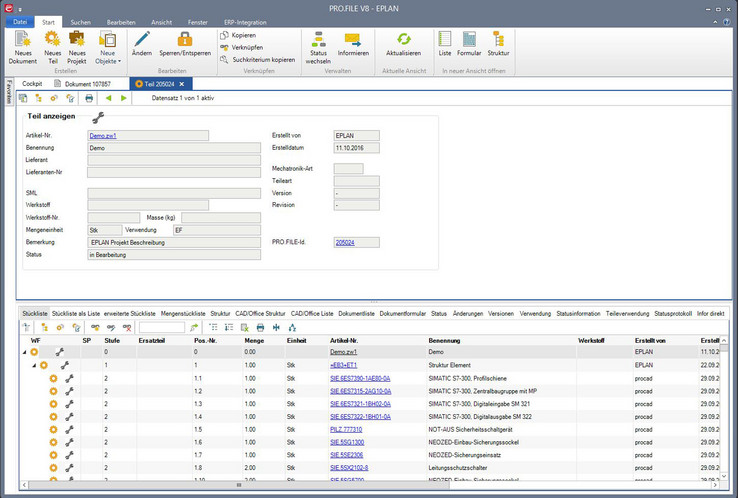Viewport: 738px width, 498px height.
Task: Collapse the =EB3+ET1 structure node
Action: [35, 366]
